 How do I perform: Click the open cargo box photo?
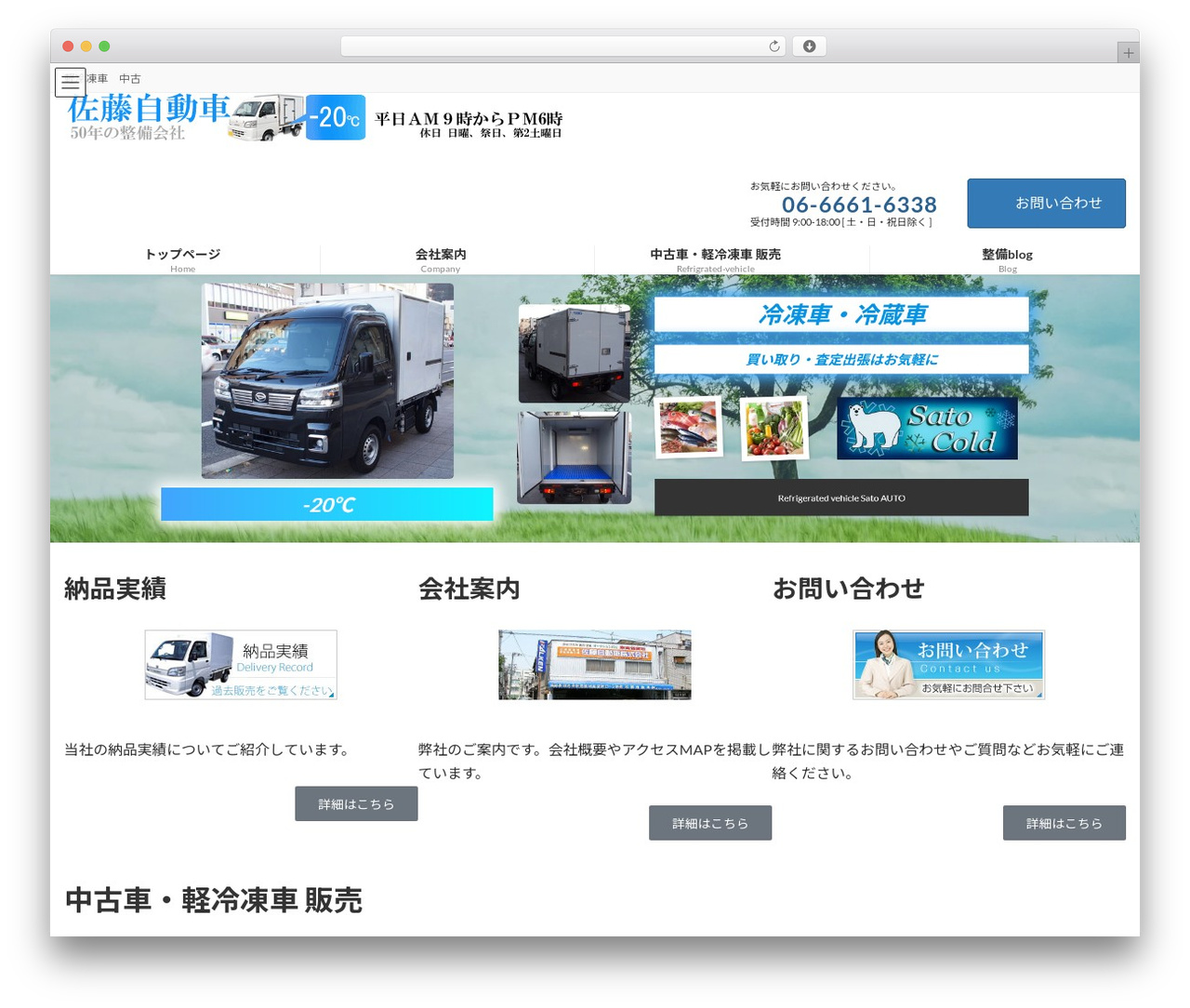574,458
